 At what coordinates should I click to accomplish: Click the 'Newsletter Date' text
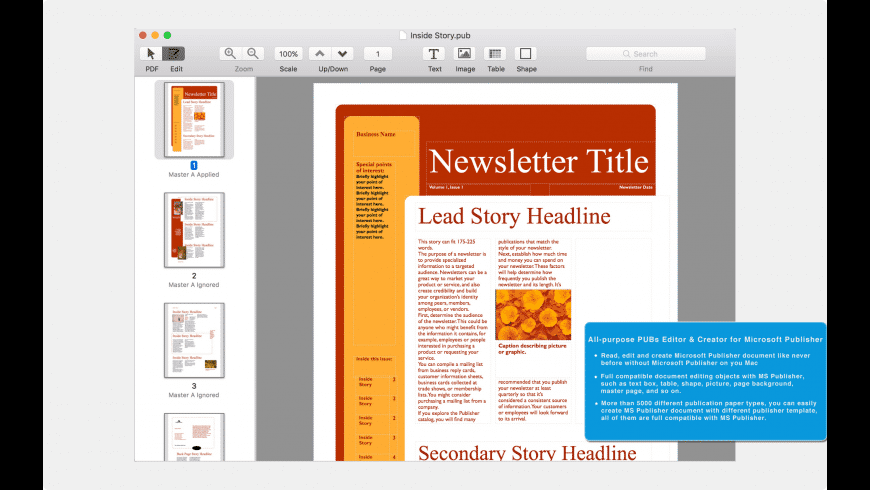click(636, 188)
